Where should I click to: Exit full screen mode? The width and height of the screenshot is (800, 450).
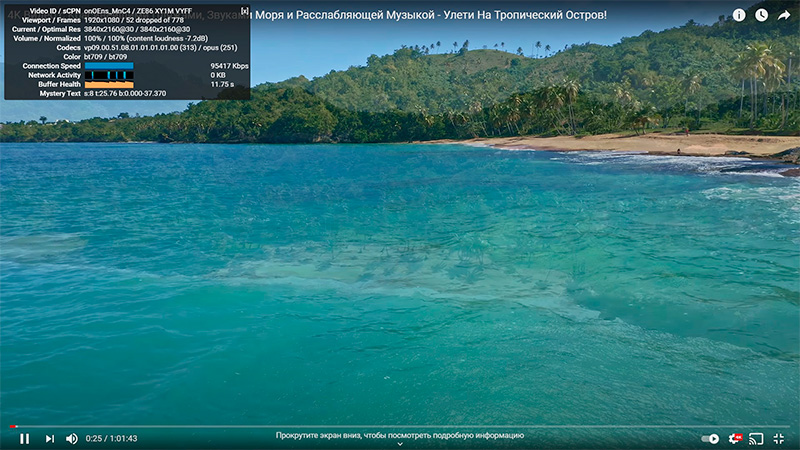pyautogui.click(x=779, y=438)
